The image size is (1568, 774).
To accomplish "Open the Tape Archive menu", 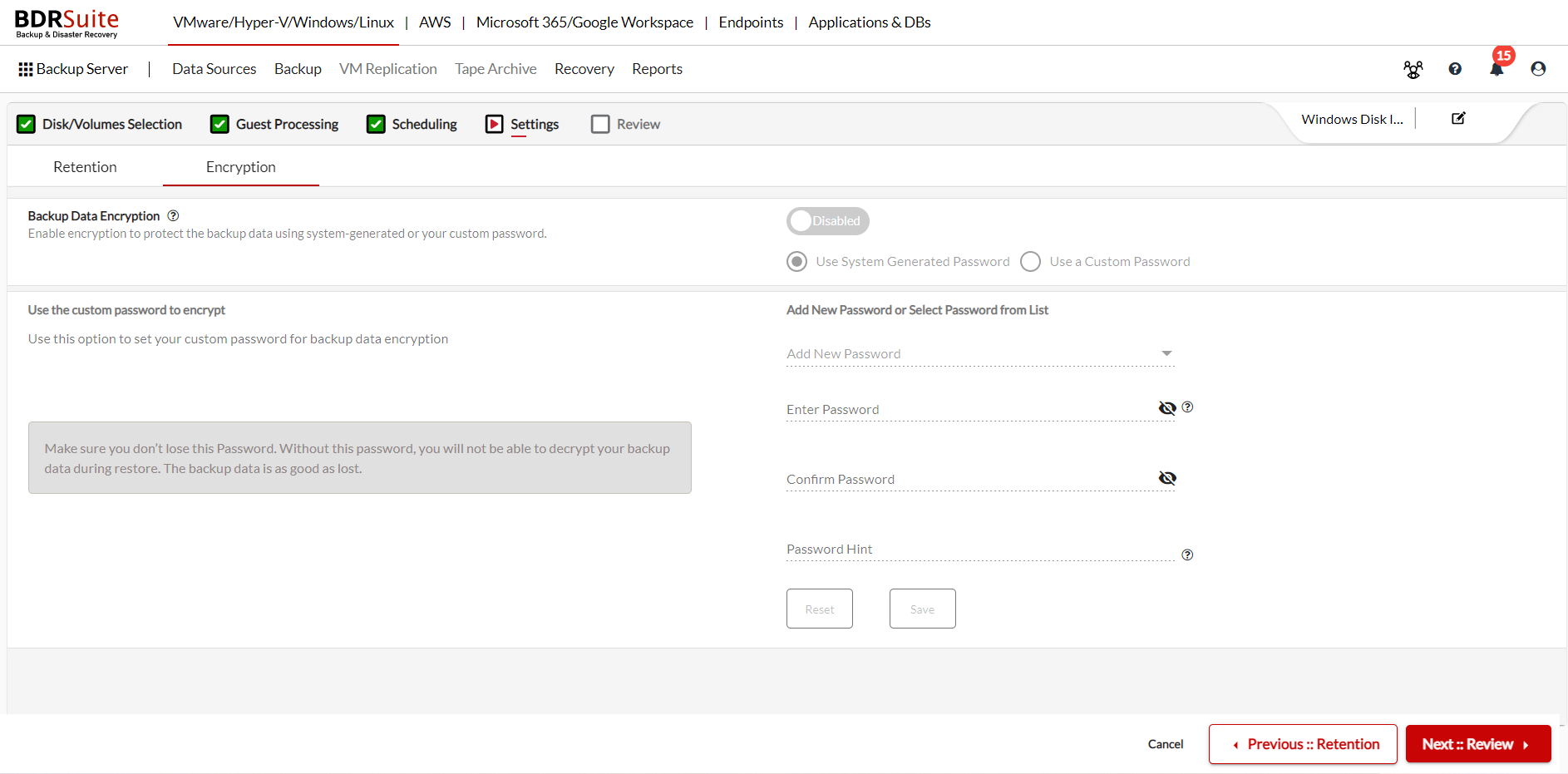I will (496, 69).
